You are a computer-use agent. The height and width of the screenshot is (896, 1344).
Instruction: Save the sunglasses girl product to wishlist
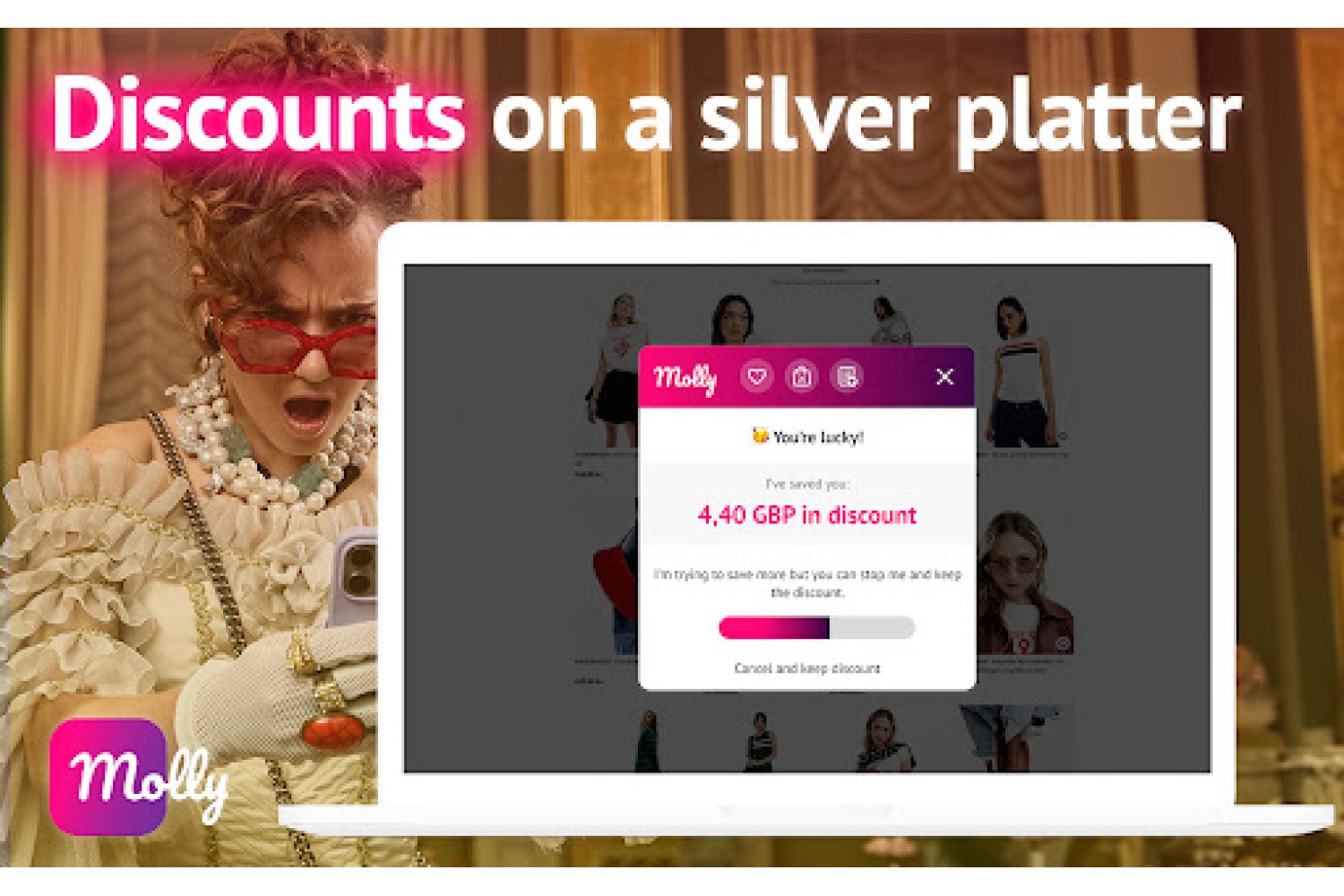click(1063, 643)
